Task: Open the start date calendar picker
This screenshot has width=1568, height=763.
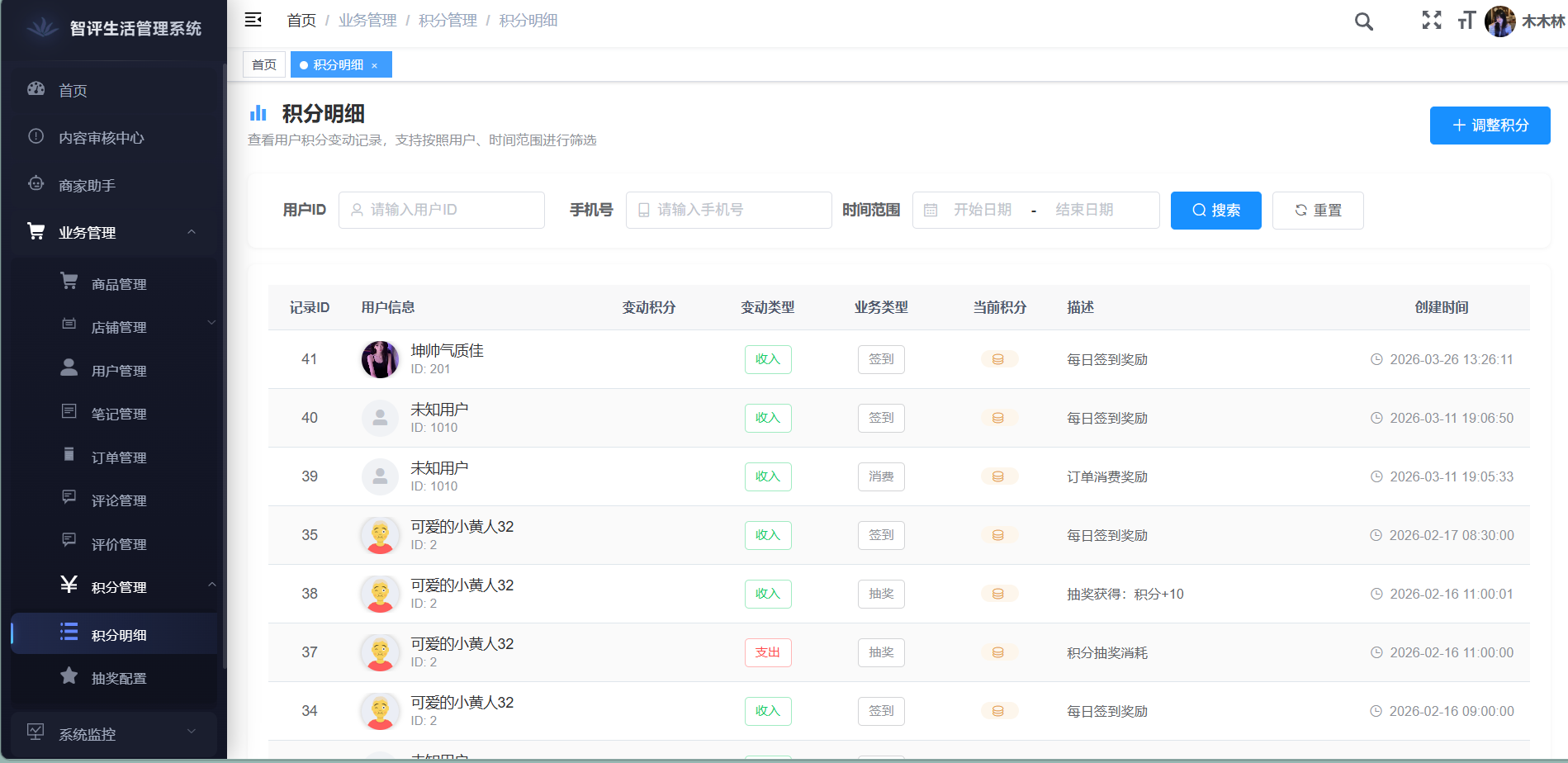Action: [983, 210]
